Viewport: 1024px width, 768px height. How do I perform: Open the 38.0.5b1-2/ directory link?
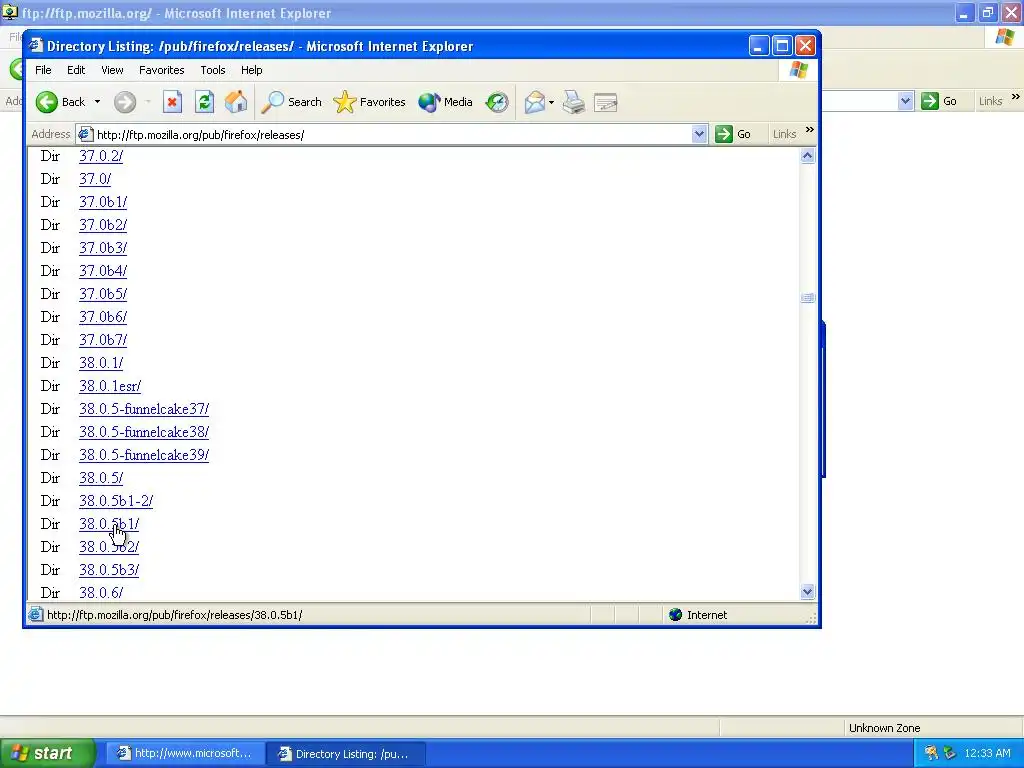116,501
